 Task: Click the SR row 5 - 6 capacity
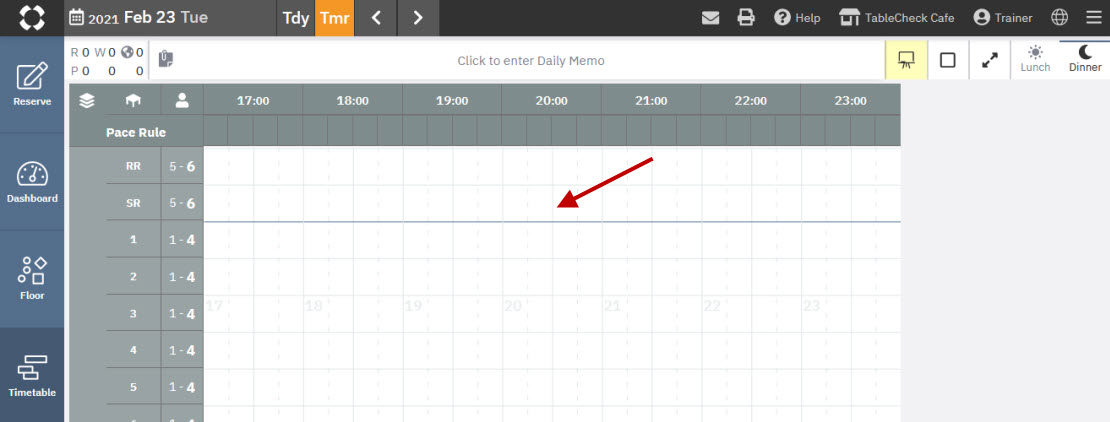click(x=182, y=203)
